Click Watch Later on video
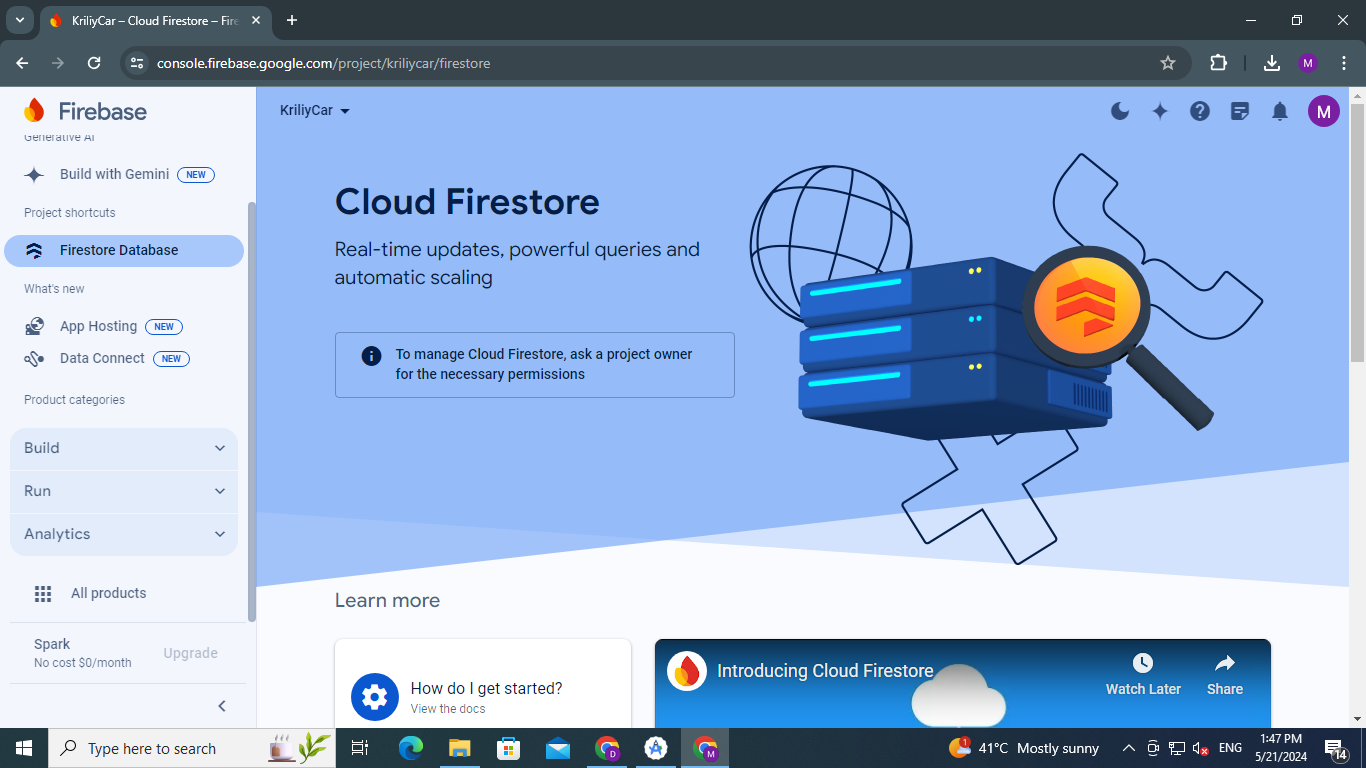Viewport: 1366px width, 768px height. coord(1143,675)
